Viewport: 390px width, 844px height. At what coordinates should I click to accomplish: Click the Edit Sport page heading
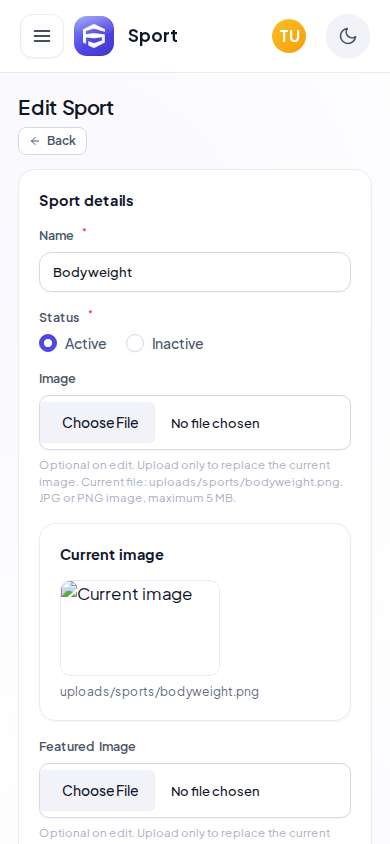pos(66,108)
